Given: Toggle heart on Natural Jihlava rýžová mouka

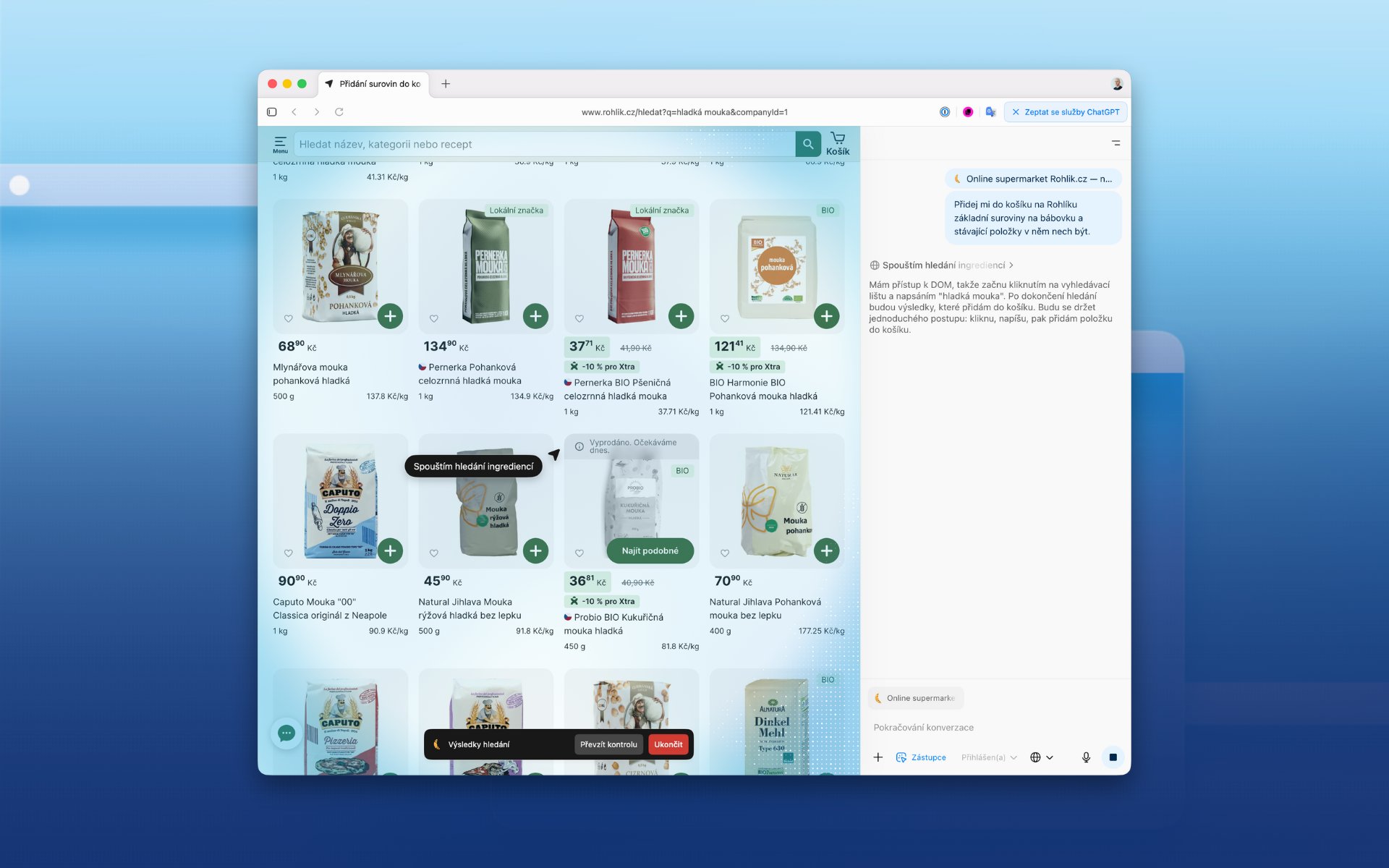Looking at the screenshot, I should pyautogui.click(x=434, y=553).
